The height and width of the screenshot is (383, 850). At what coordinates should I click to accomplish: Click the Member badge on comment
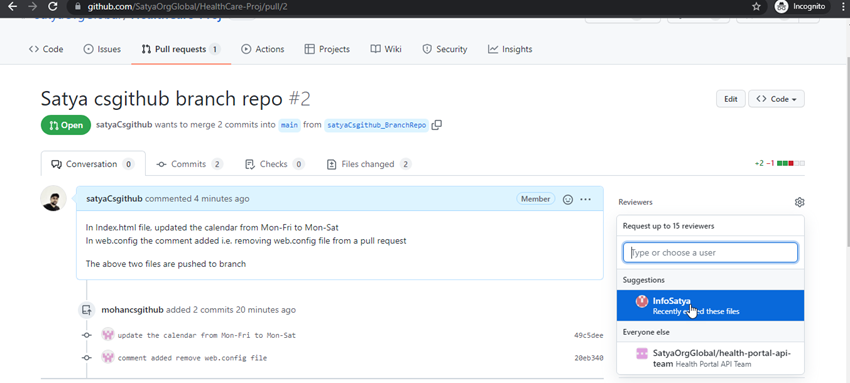(x=536, y=199)
